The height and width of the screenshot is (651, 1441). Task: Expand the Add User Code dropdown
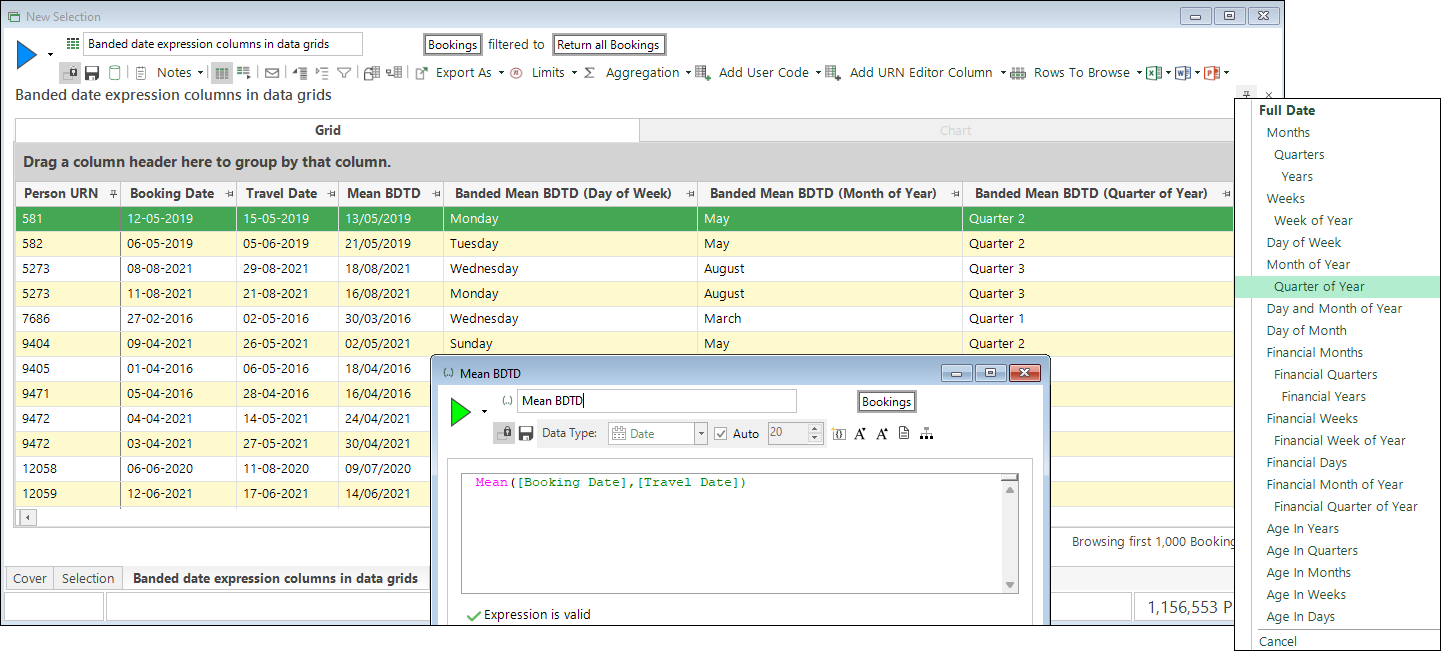click(818, 73)
